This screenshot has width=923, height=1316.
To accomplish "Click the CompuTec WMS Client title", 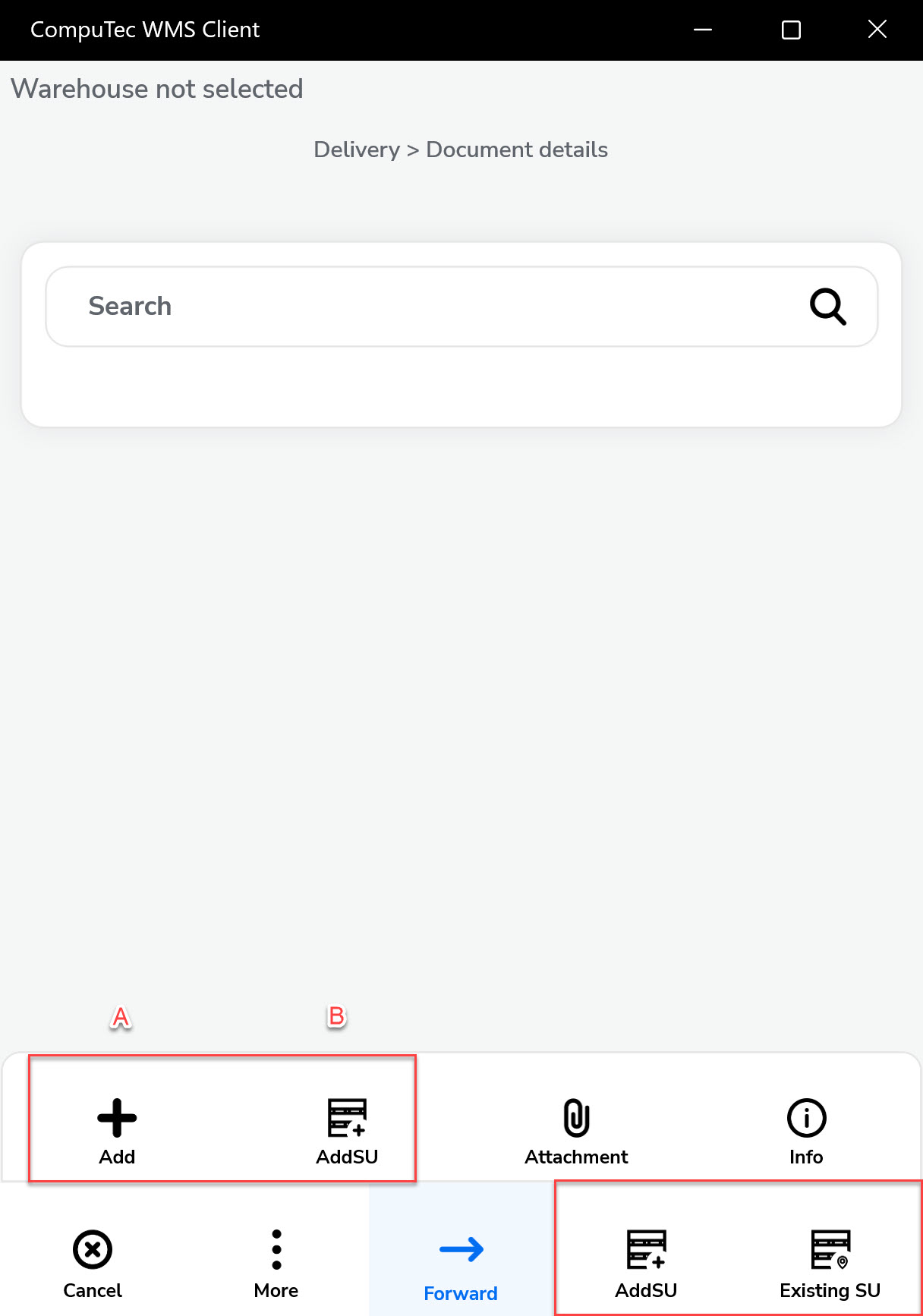I will click(x=145, y=30).
